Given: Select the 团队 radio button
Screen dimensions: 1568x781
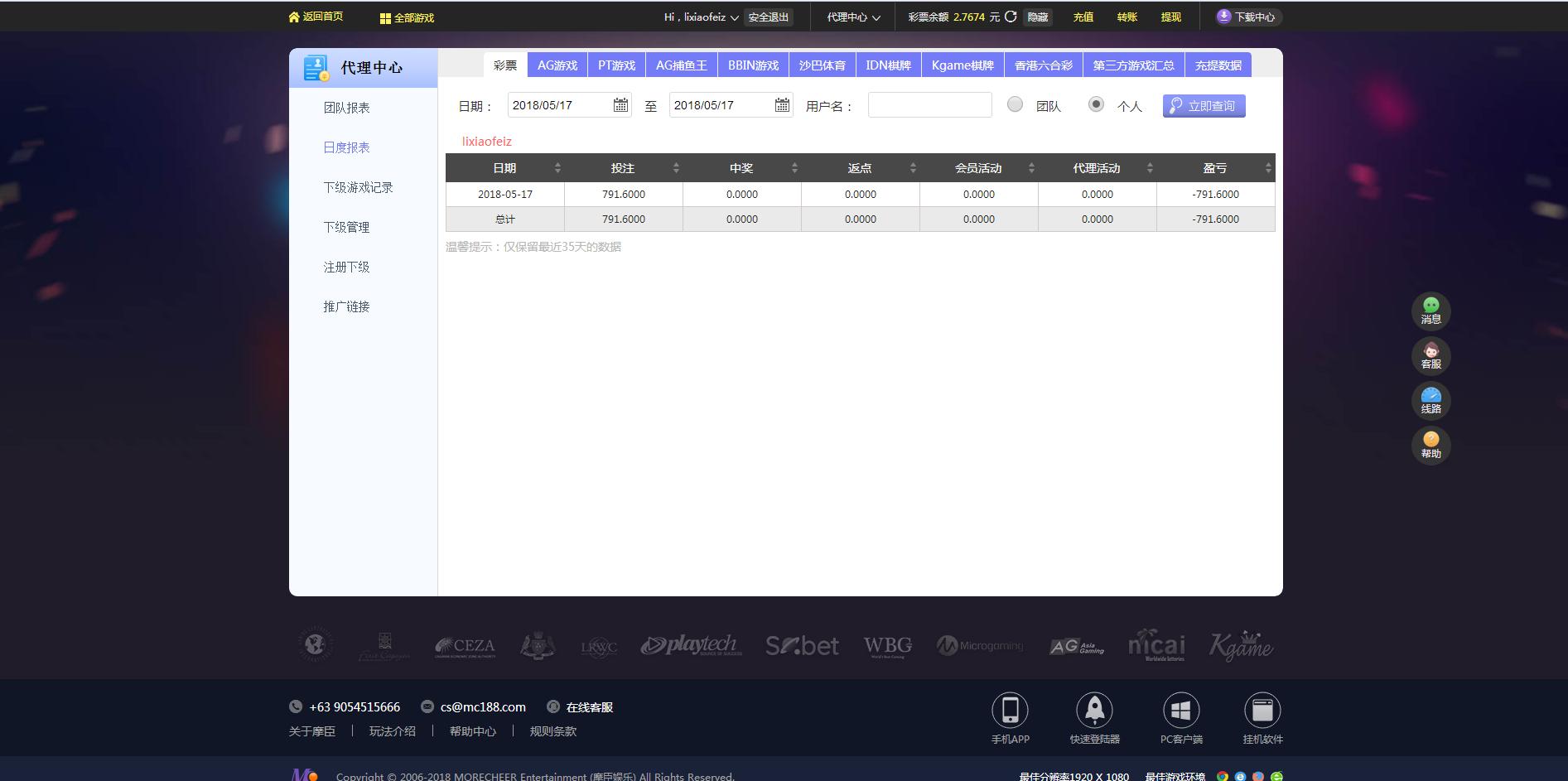Looking at the screenshot, I should (x=1015, y=104).
